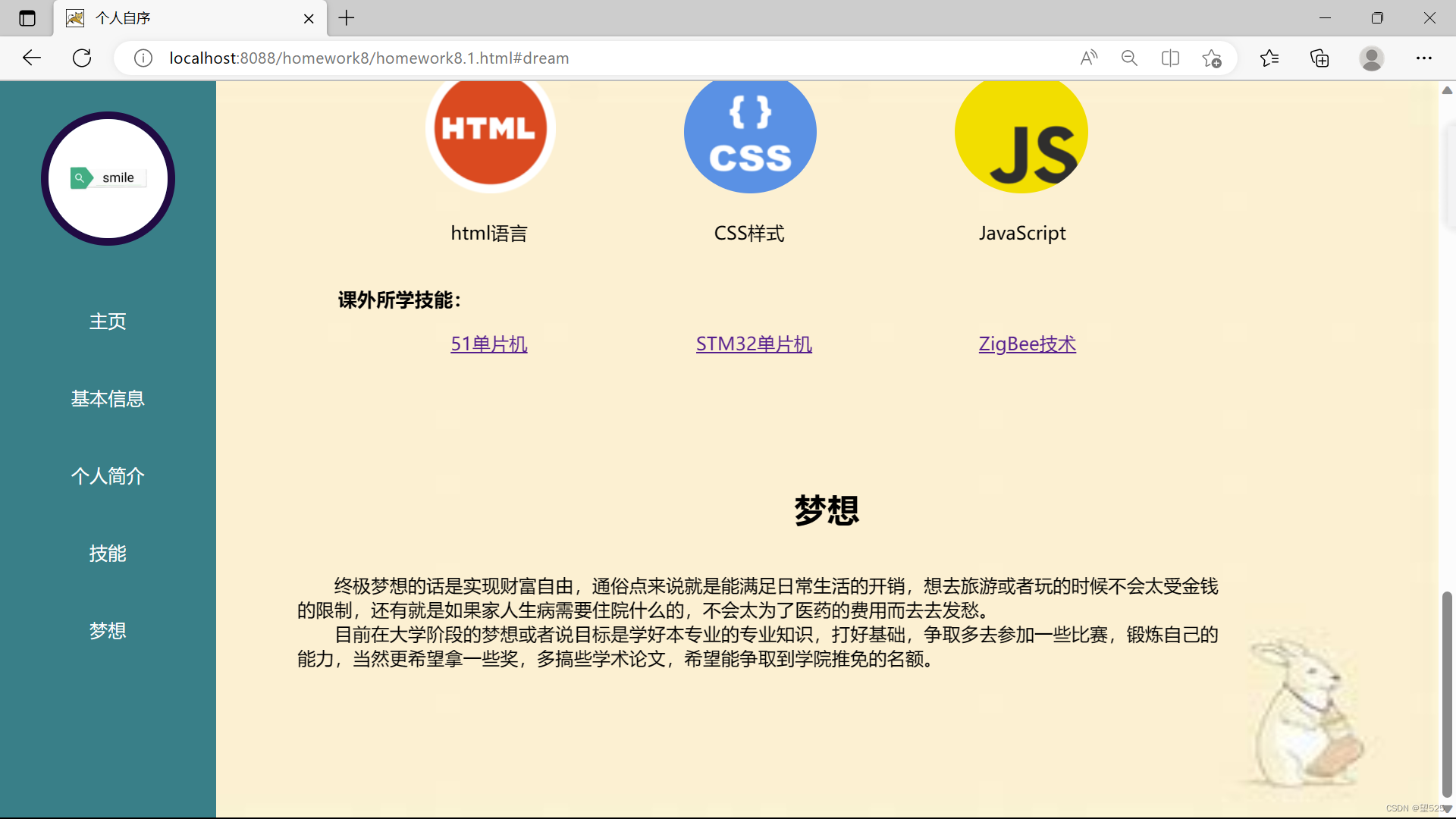Screen dimensions: 1456x819
Task: Minimize the browser window
Action: tap(1326, 17)
